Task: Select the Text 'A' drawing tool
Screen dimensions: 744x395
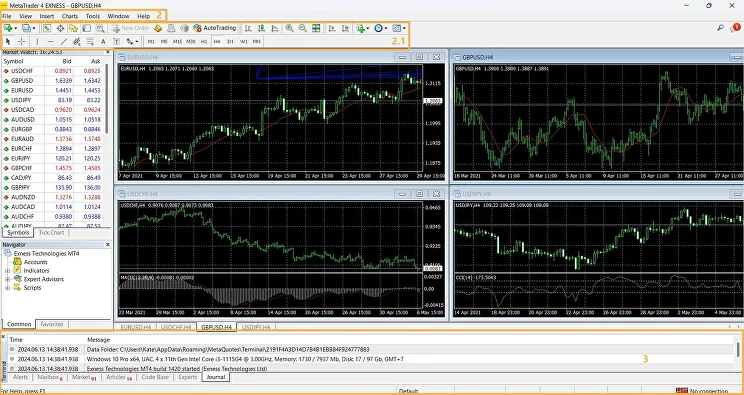Action: point(103,41)
